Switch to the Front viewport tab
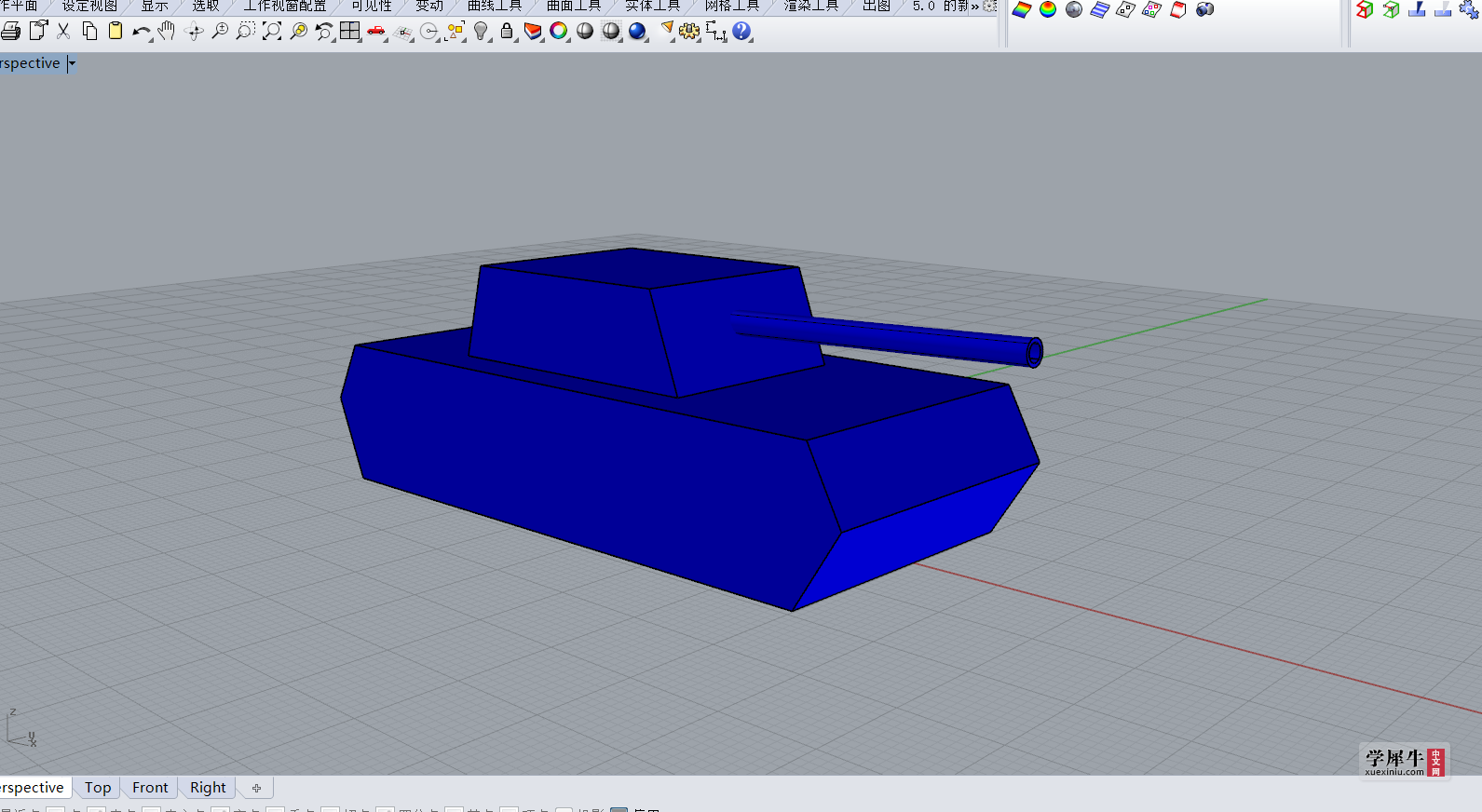Viewport: 1482px width, 812px height. pyautogui.click(x=150, y=788)
